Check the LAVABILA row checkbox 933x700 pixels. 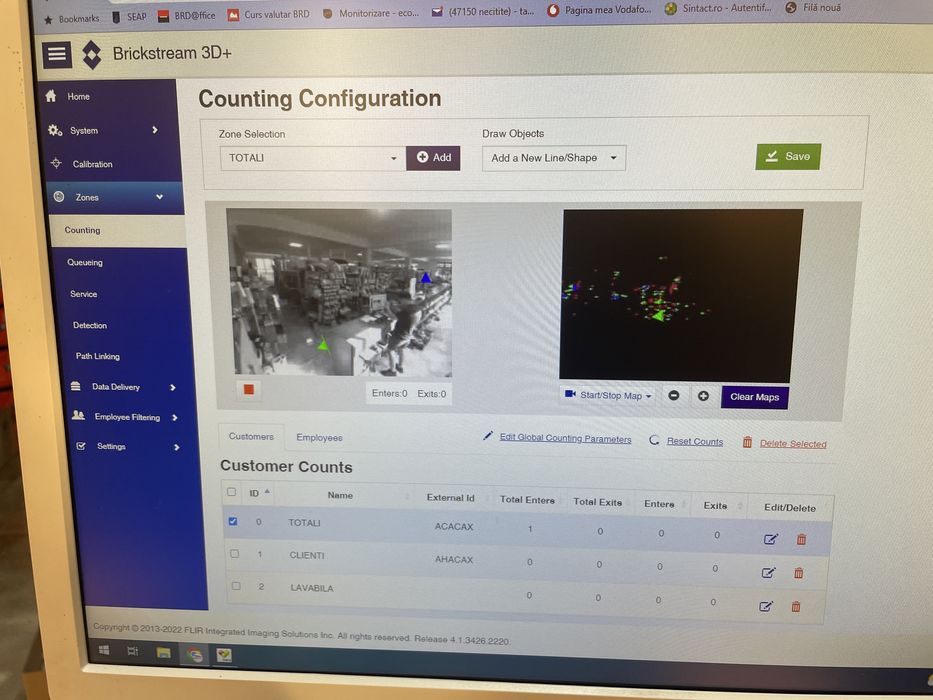click(x=236, y=586)
